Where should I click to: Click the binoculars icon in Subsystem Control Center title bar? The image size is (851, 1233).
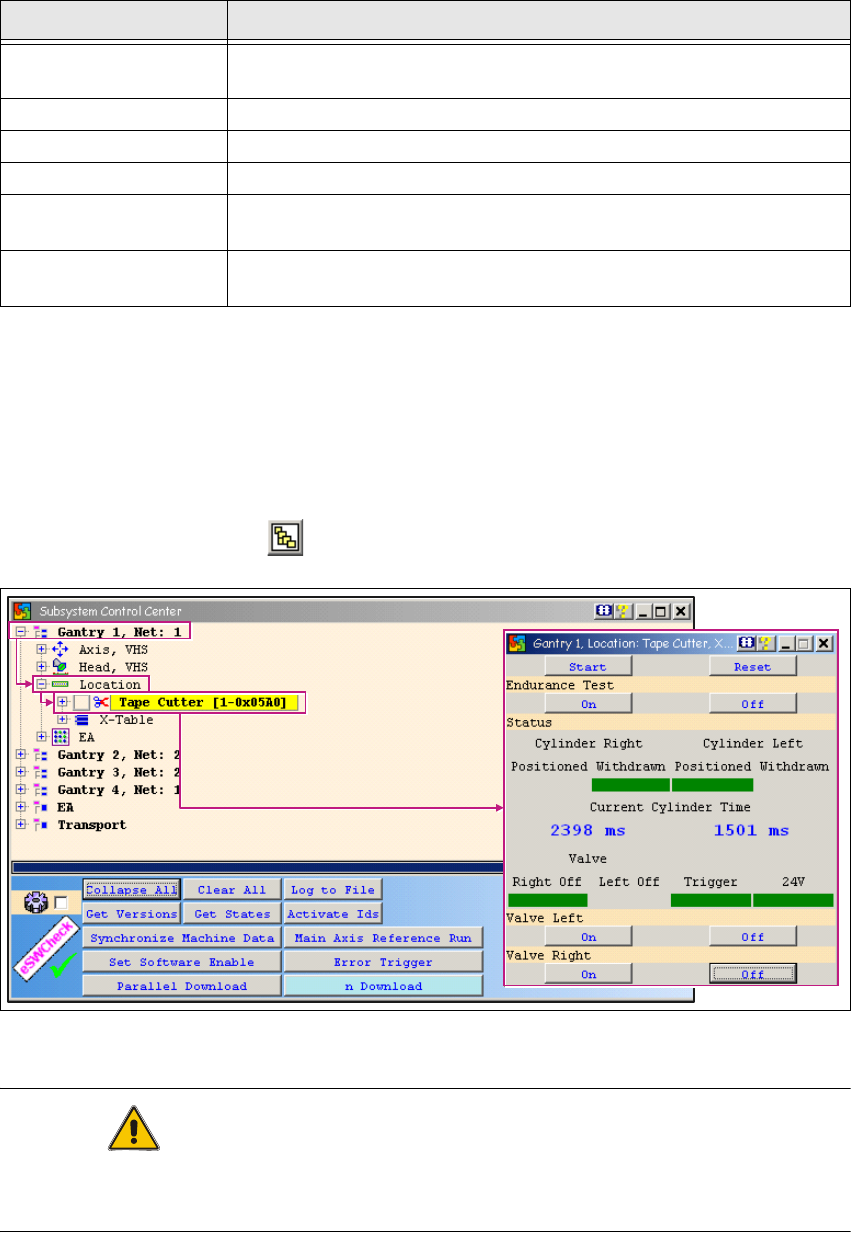point(604,610)
